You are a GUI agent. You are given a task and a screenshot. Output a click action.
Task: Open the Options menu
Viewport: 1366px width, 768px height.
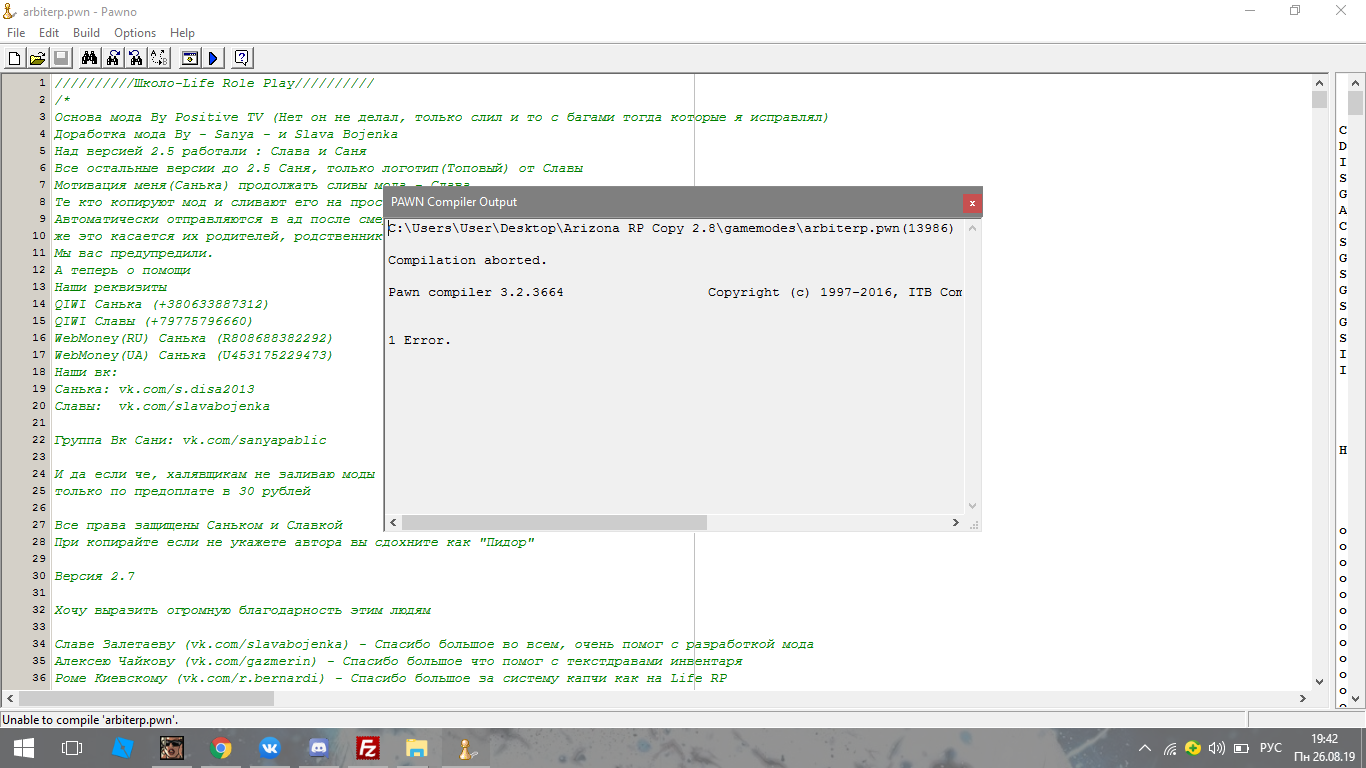point(135,33)
